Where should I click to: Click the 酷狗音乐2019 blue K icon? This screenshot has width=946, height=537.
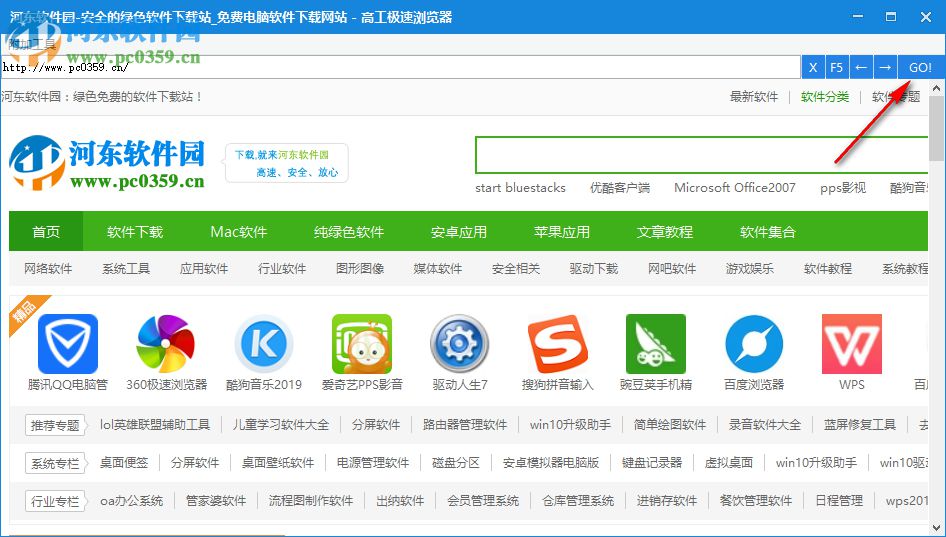(264, 343)
